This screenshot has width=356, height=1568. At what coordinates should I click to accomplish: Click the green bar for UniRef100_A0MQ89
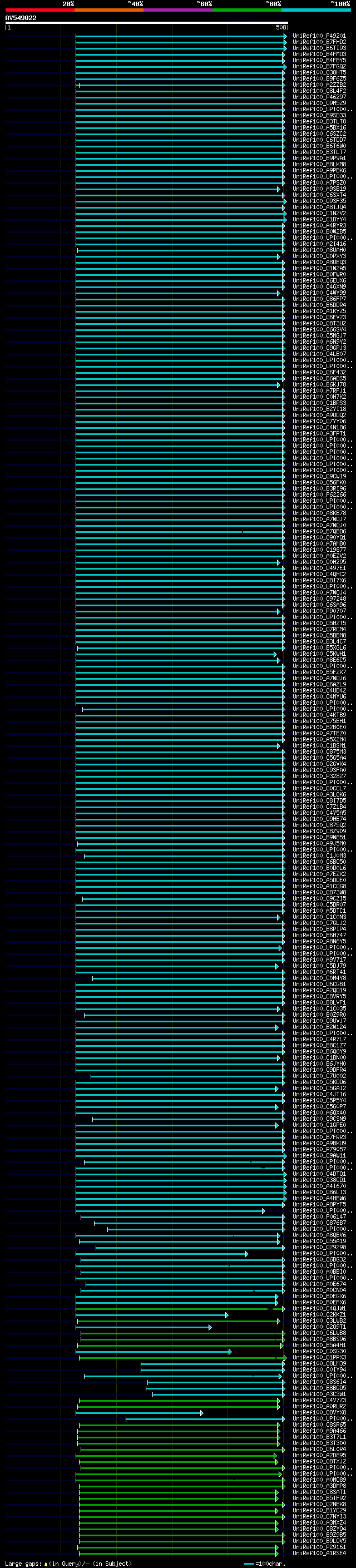point(181,1480)
